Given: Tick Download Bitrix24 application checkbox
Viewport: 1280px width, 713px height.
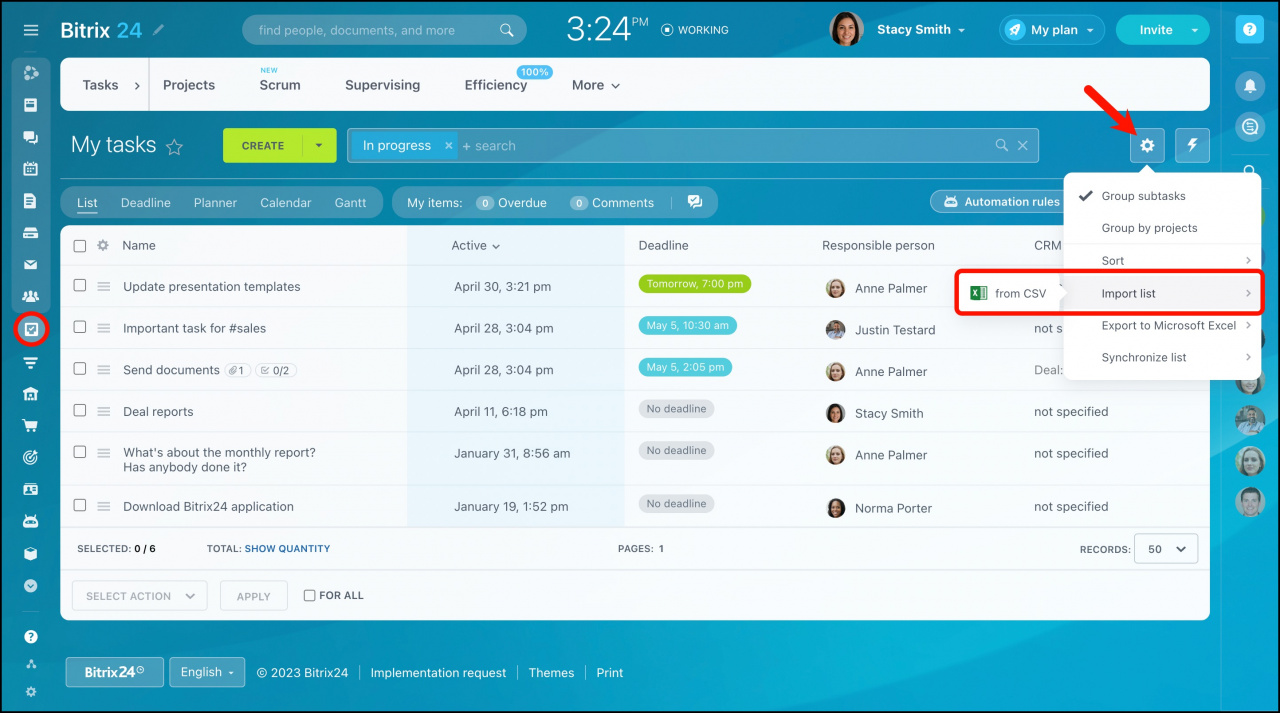Looking at the screenshot, I should [80, 505].
